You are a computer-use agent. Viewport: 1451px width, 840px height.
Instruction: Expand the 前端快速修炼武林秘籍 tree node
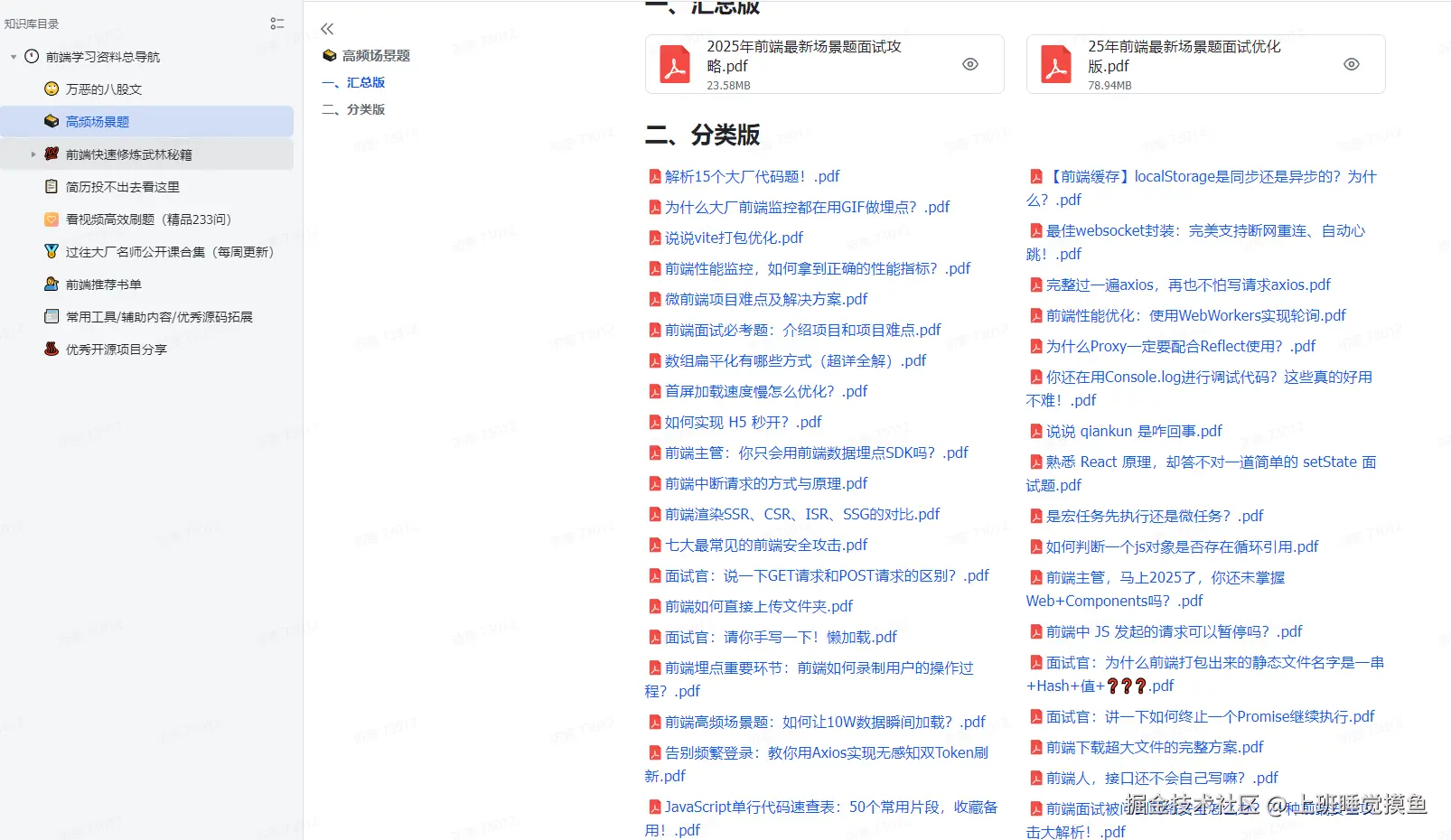tap(33, 154)
